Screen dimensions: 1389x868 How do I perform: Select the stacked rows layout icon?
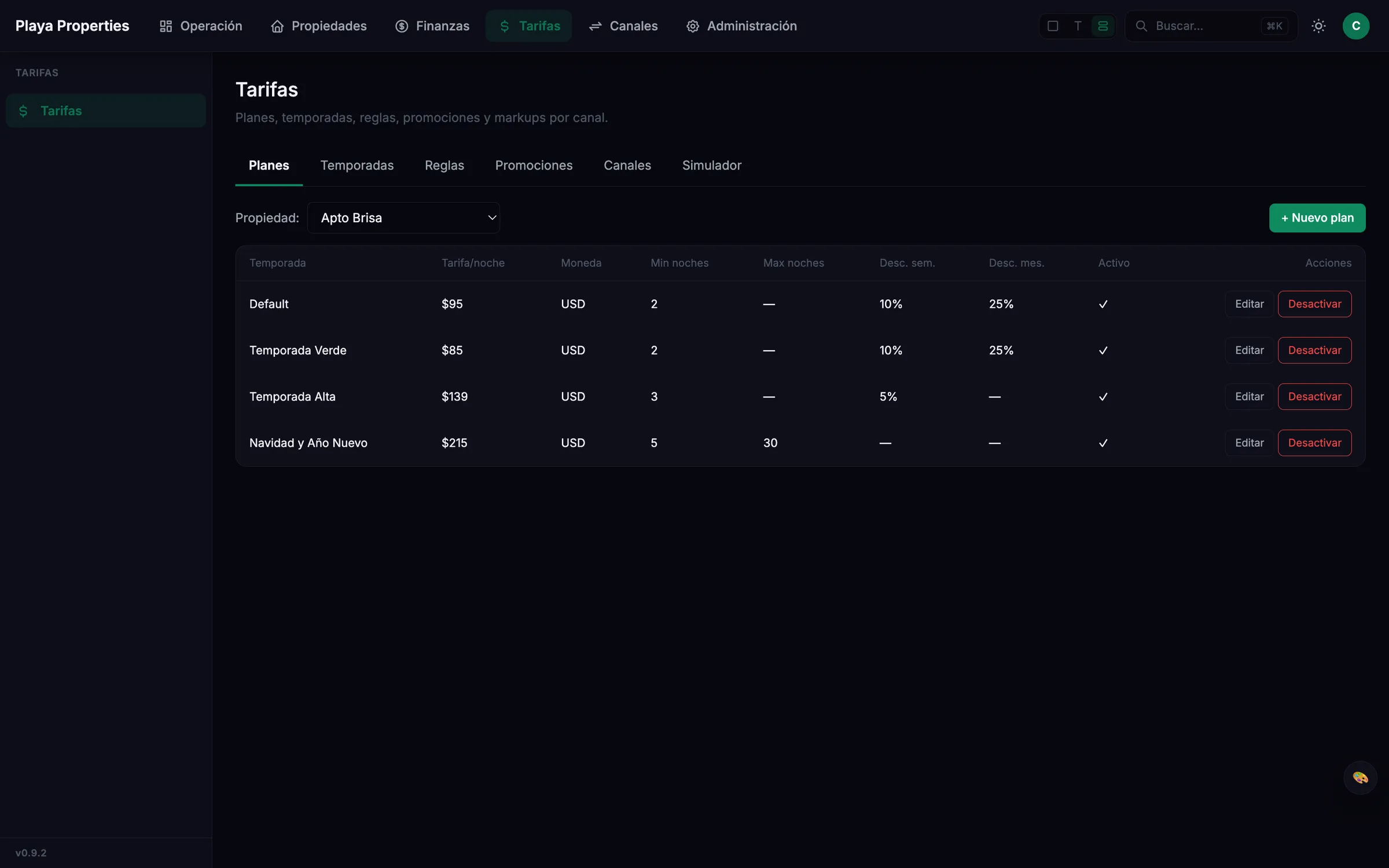(x=1103, y=26)
